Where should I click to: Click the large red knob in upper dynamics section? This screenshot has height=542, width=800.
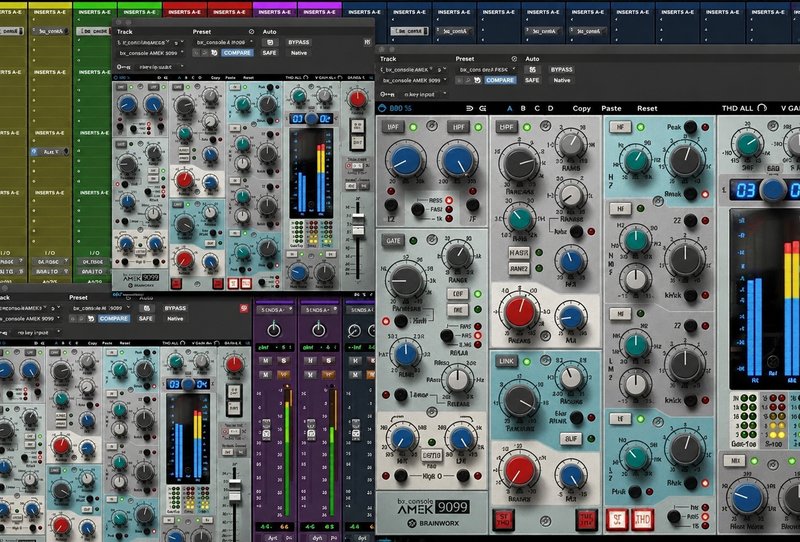click(x=519, y=312)
